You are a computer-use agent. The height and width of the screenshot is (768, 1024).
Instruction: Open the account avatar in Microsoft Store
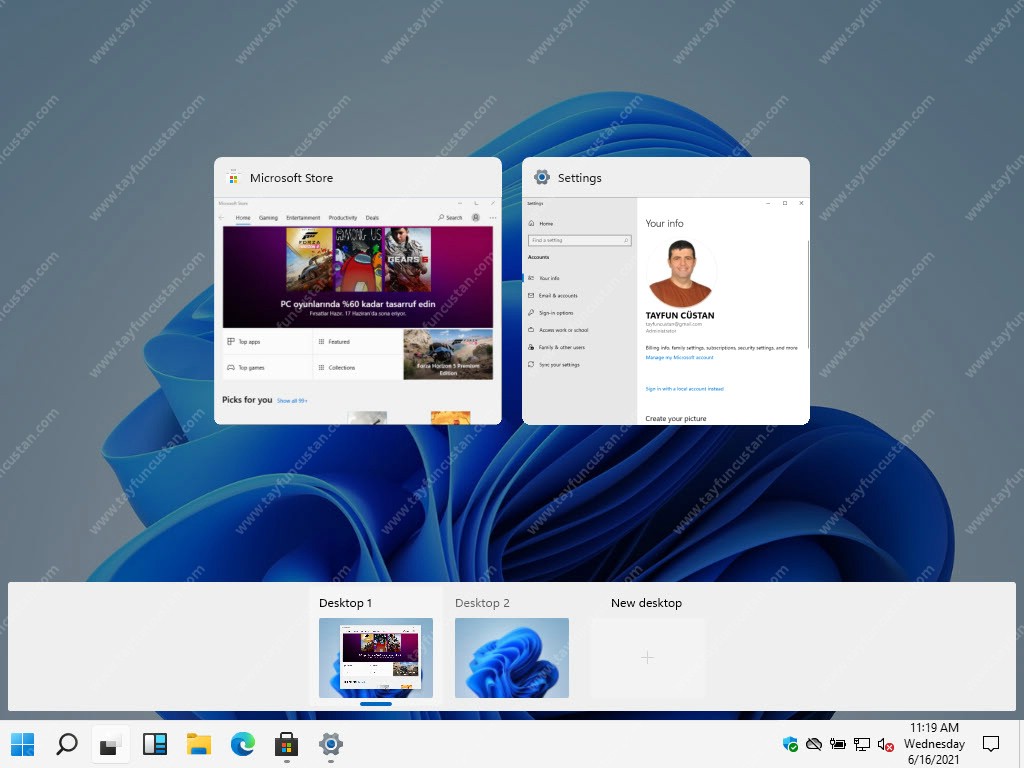pos(476,218)
